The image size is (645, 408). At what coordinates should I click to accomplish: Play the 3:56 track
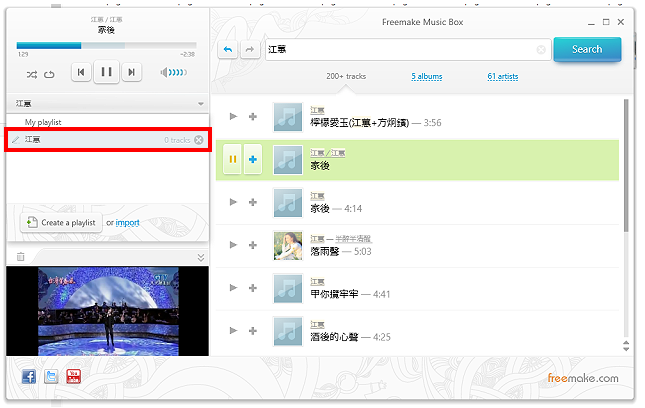(233, 116)
